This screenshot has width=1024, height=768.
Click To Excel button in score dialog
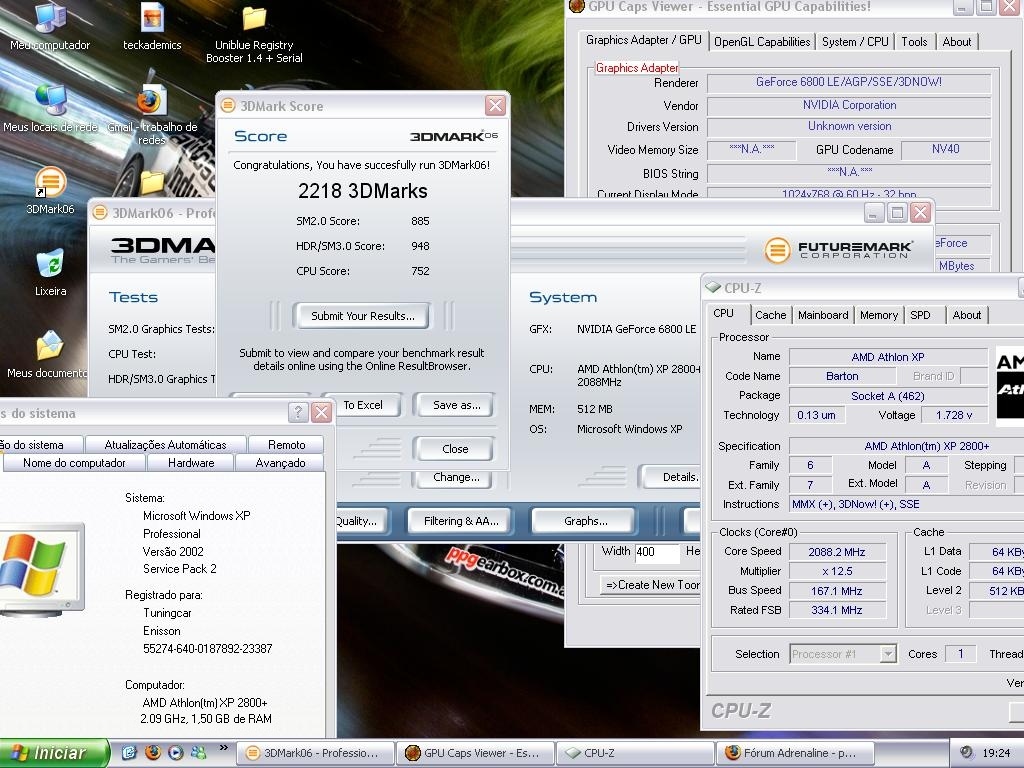pyautogui.click(x=362, y=405)
